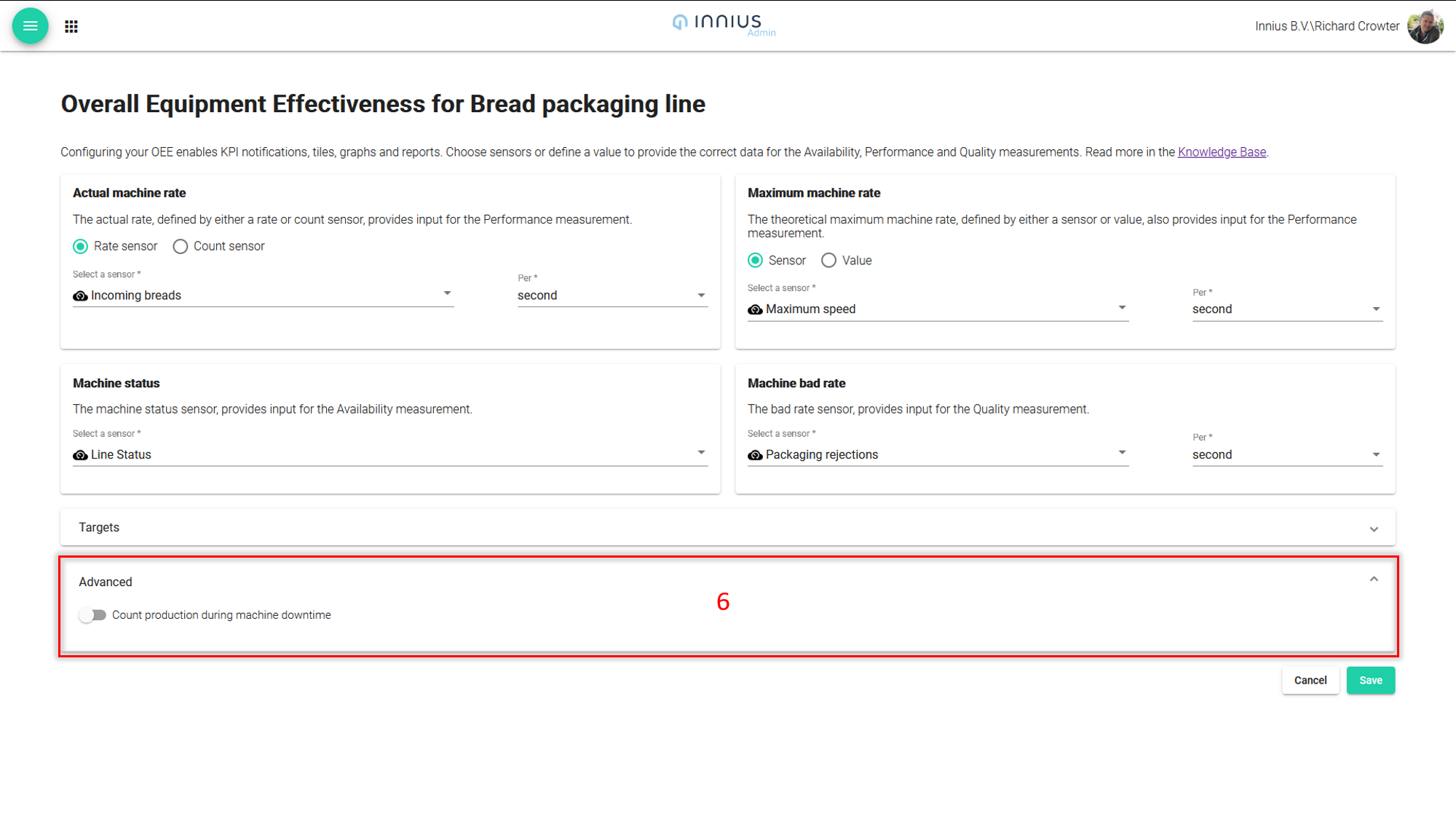Expand the Targets section chevron
This screenshot has width=1456, height=819.
coord(1374,529)
